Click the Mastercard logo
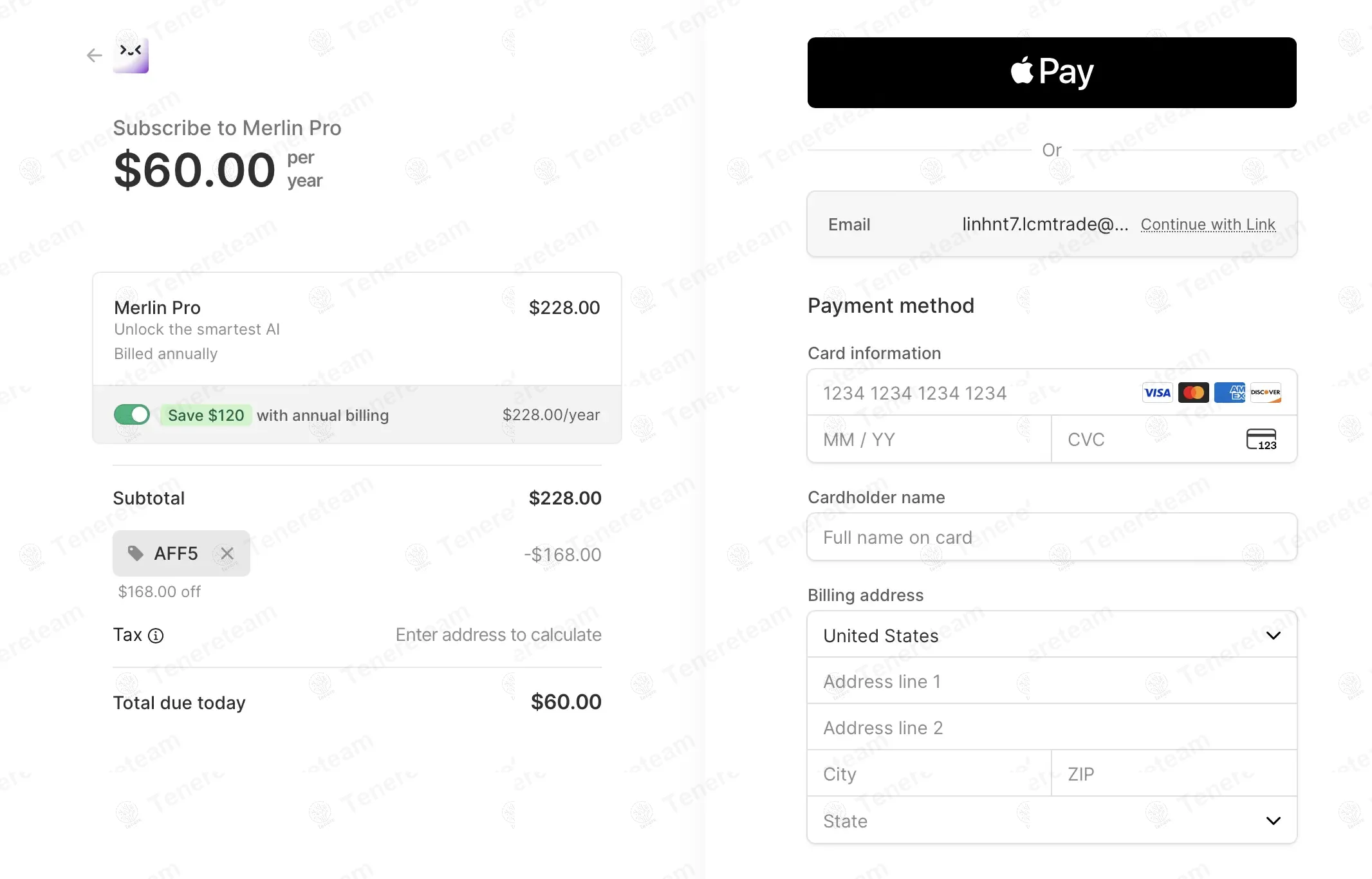Viewport: 1372px width, 879px height. 1194,393
